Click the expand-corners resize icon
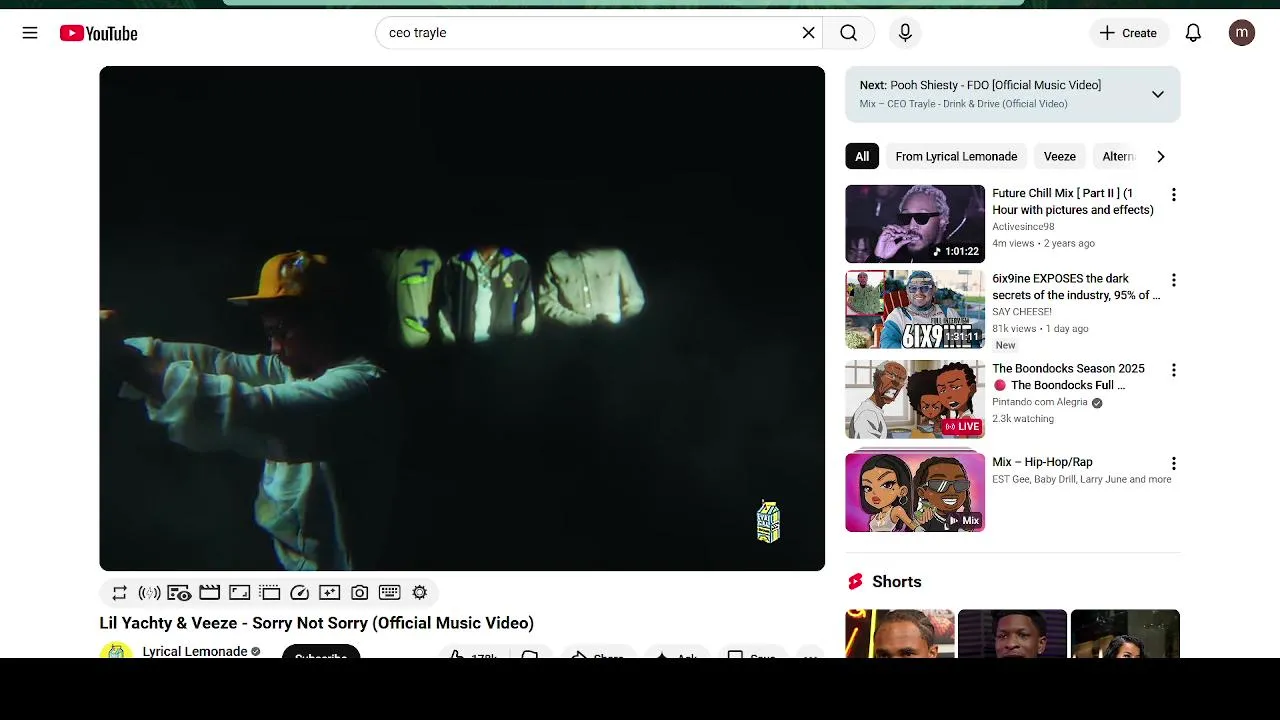1280x720 pixels. coord(239,593)
